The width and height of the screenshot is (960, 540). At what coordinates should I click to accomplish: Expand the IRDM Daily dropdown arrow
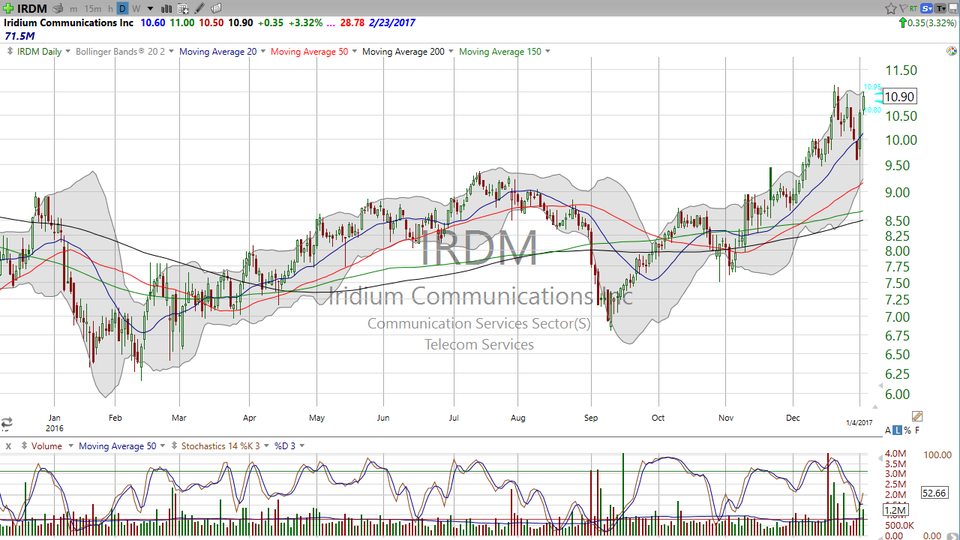point(67,51)
